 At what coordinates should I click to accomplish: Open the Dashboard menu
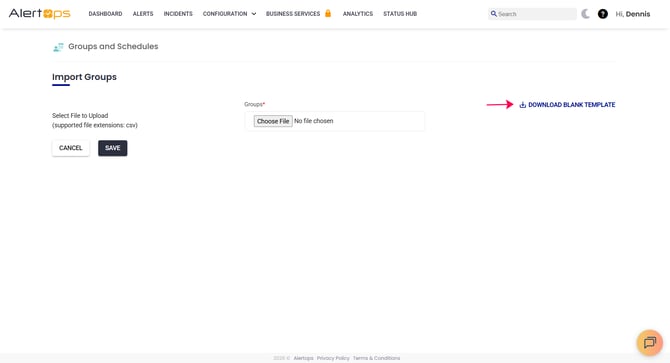point(105,14)
